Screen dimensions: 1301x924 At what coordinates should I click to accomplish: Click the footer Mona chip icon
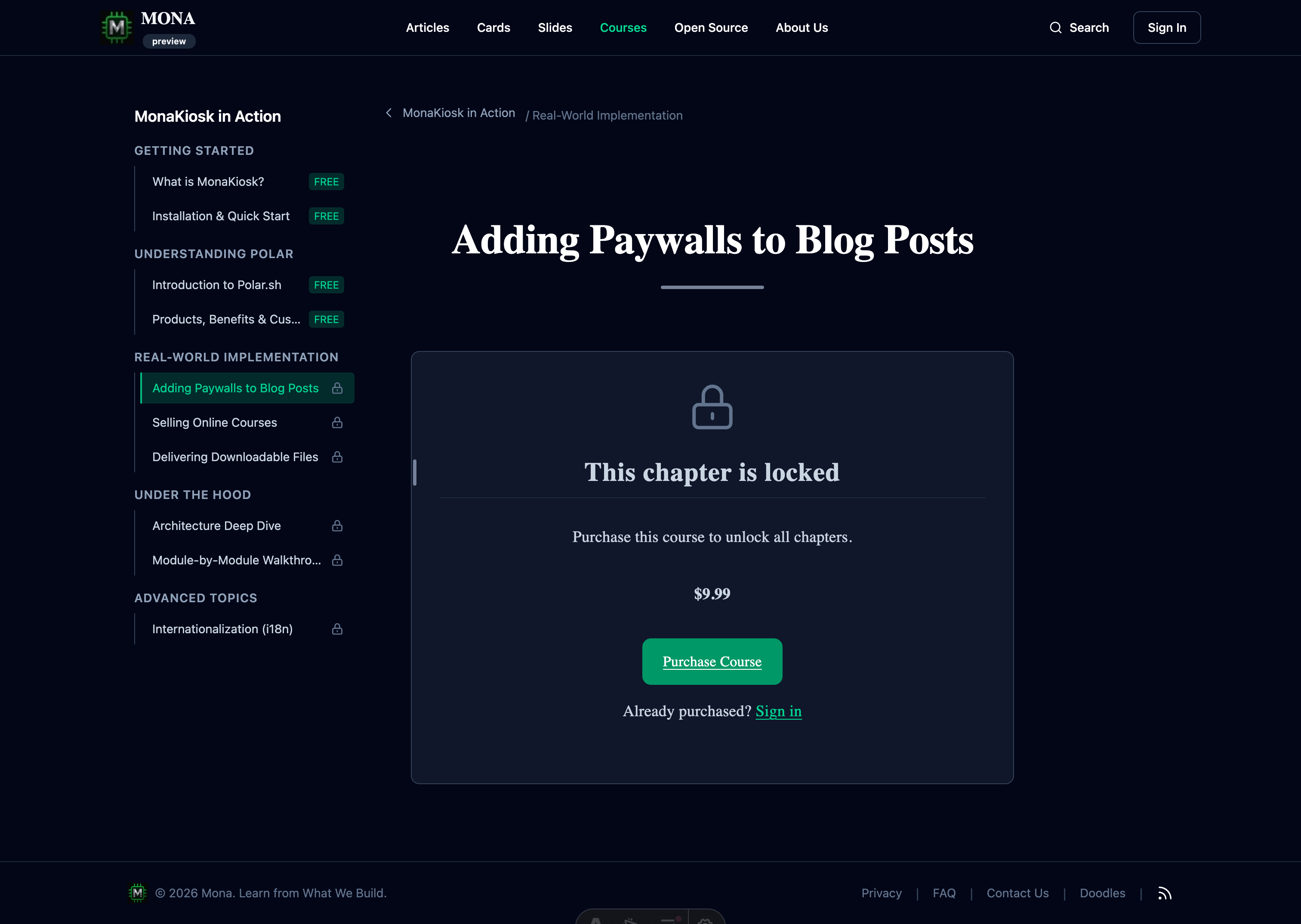138,893
